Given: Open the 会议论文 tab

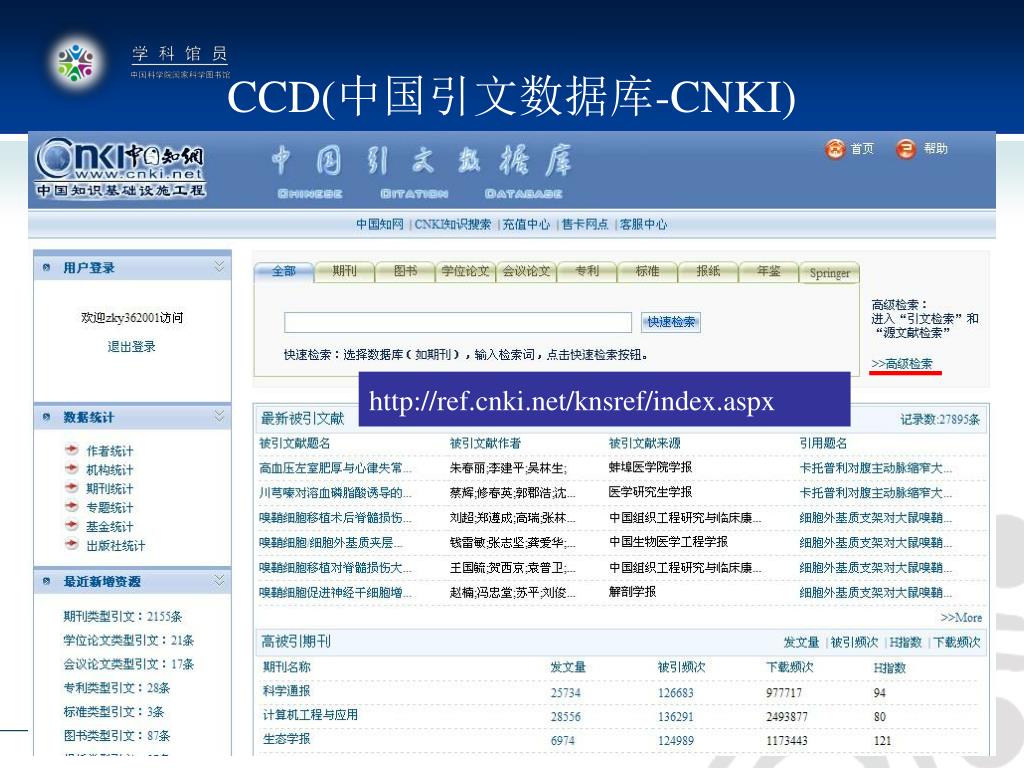Looking at the screenshot, I should click(526, 271).
